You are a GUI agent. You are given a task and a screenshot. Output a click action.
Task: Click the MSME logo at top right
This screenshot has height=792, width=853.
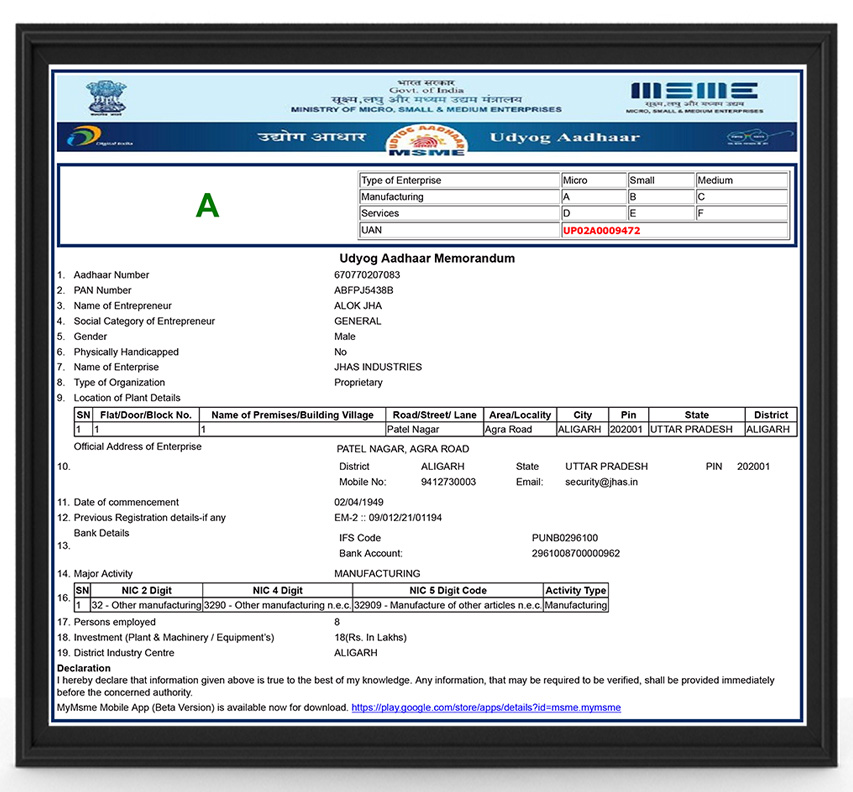694,93
